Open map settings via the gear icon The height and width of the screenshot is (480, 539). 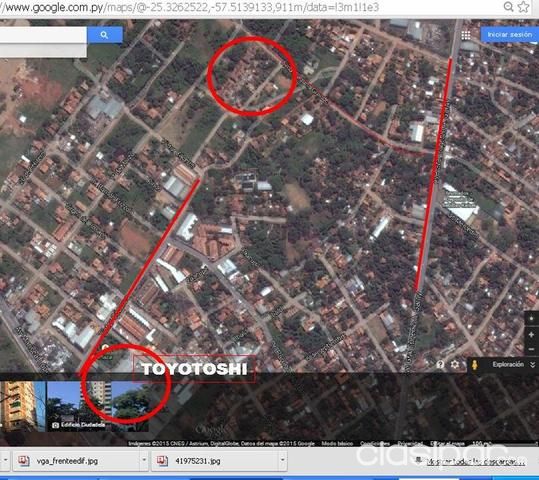coord(454,364)
